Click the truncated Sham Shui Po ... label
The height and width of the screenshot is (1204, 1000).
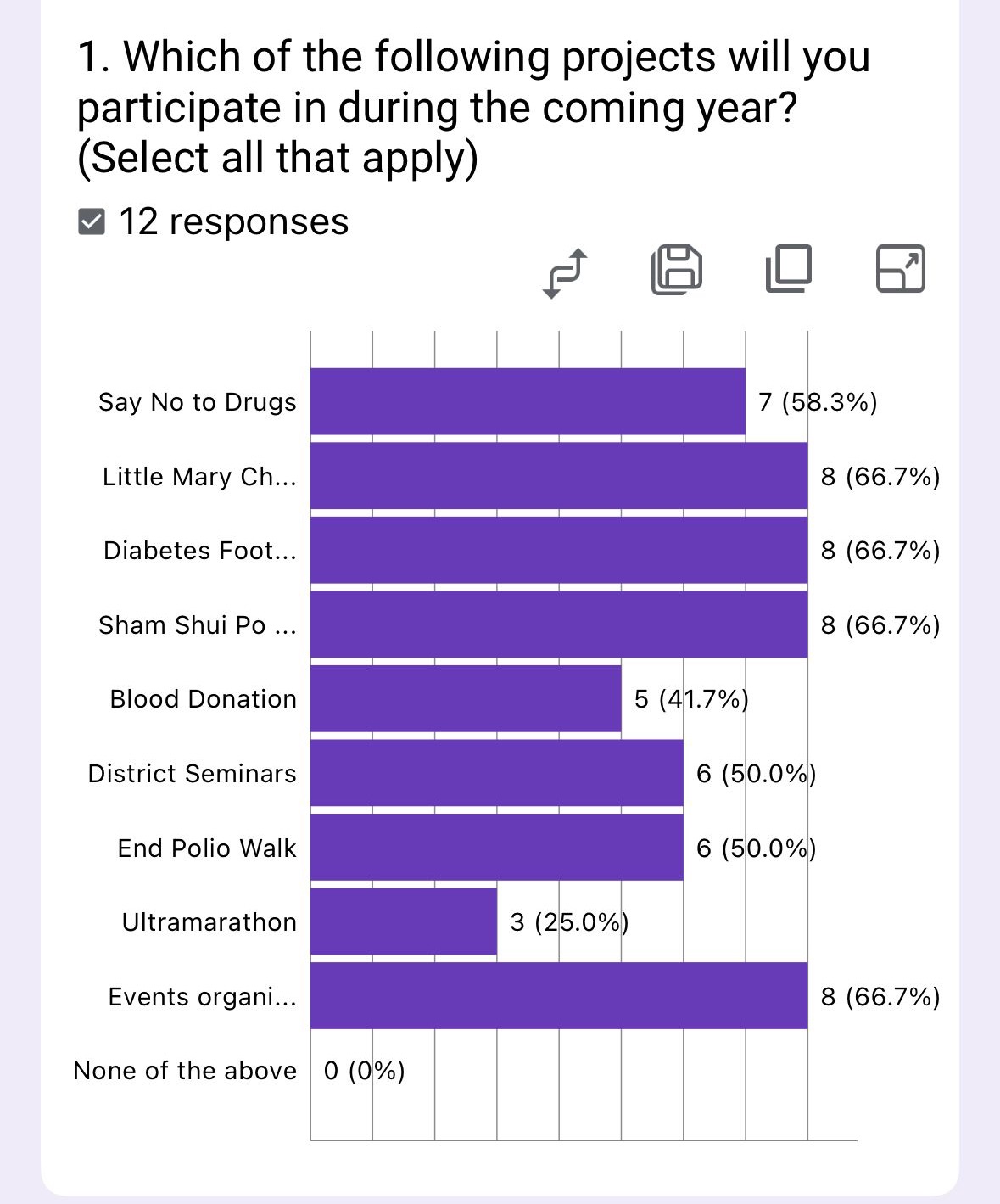point(198,625)
